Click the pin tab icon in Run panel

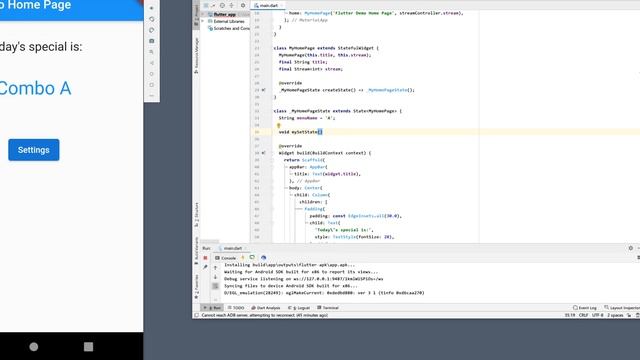(205, 267)
